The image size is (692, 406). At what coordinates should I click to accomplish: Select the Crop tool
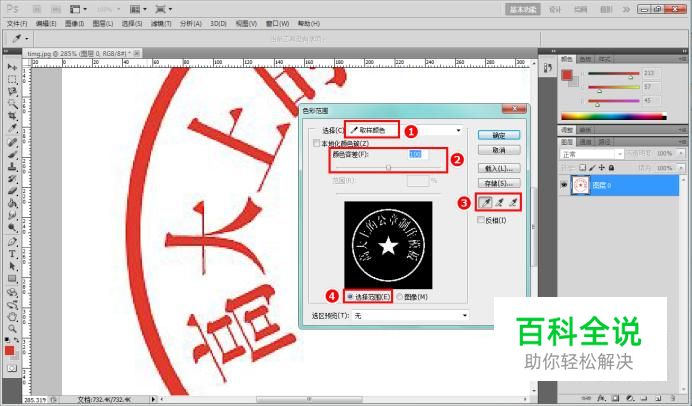(12, 117)
